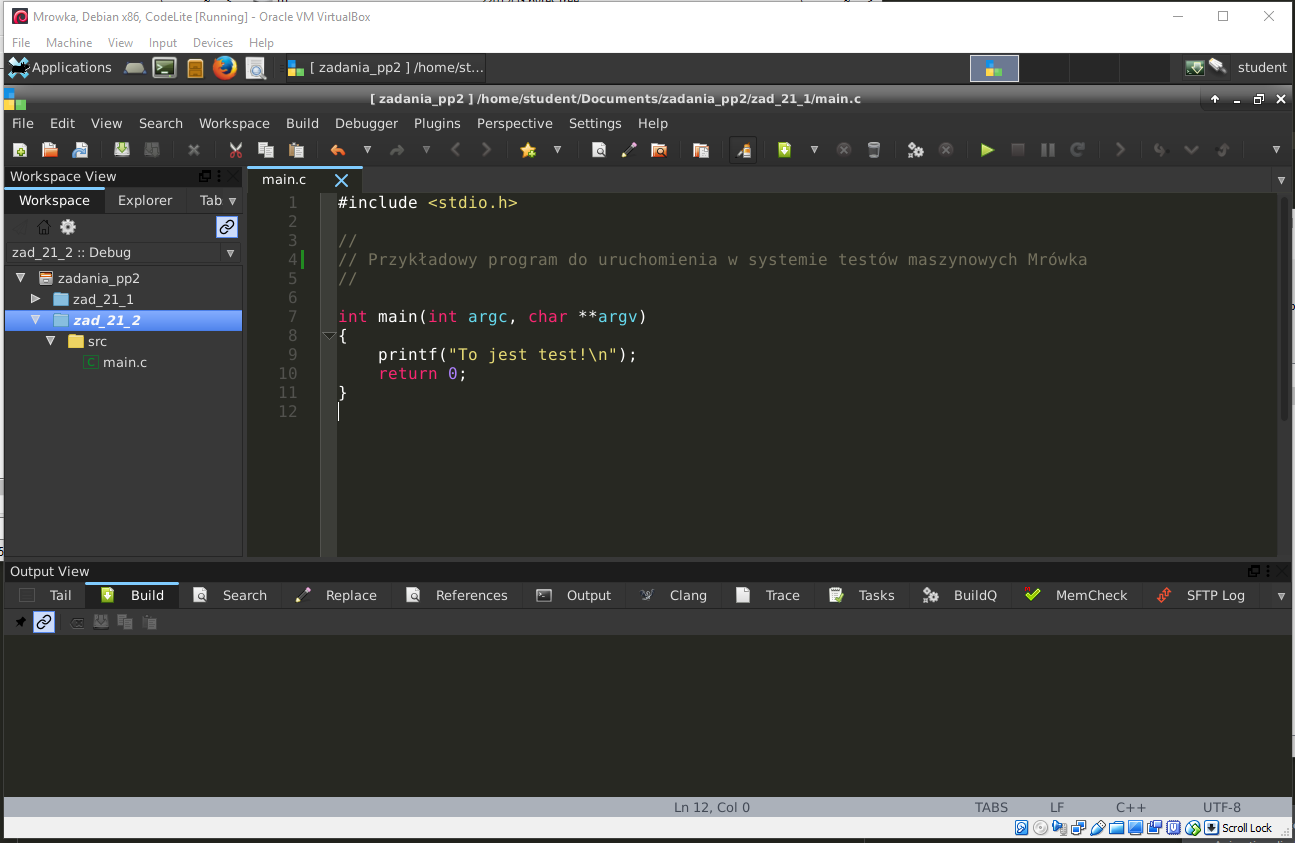Click the workspace settings gear icon
Image resolution: width=1295 pixels, height=843 pixels.
68,227
